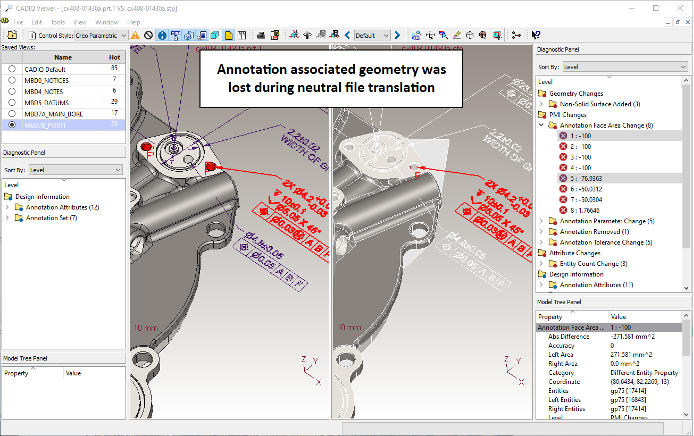
Task: Click the zoom magnifier toolbar icon
Action: click(483, 35)
